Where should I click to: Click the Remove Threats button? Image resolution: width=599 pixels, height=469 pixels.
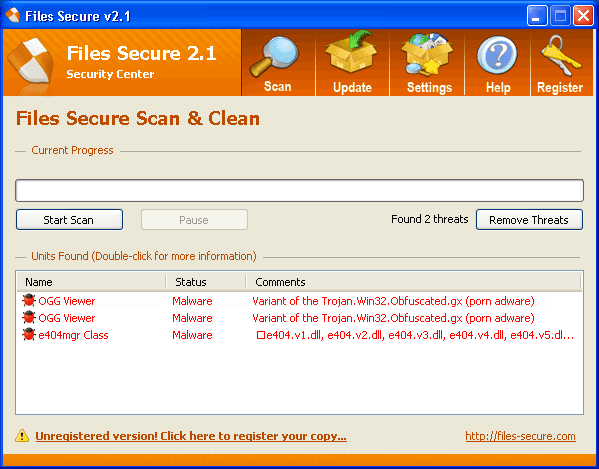[529, 220]
